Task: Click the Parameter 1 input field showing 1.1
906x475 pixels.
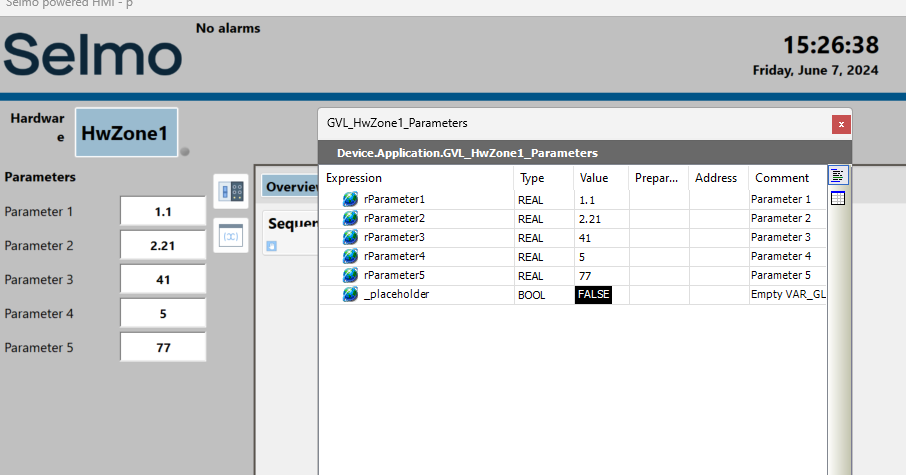Action: tap(163, 211)
